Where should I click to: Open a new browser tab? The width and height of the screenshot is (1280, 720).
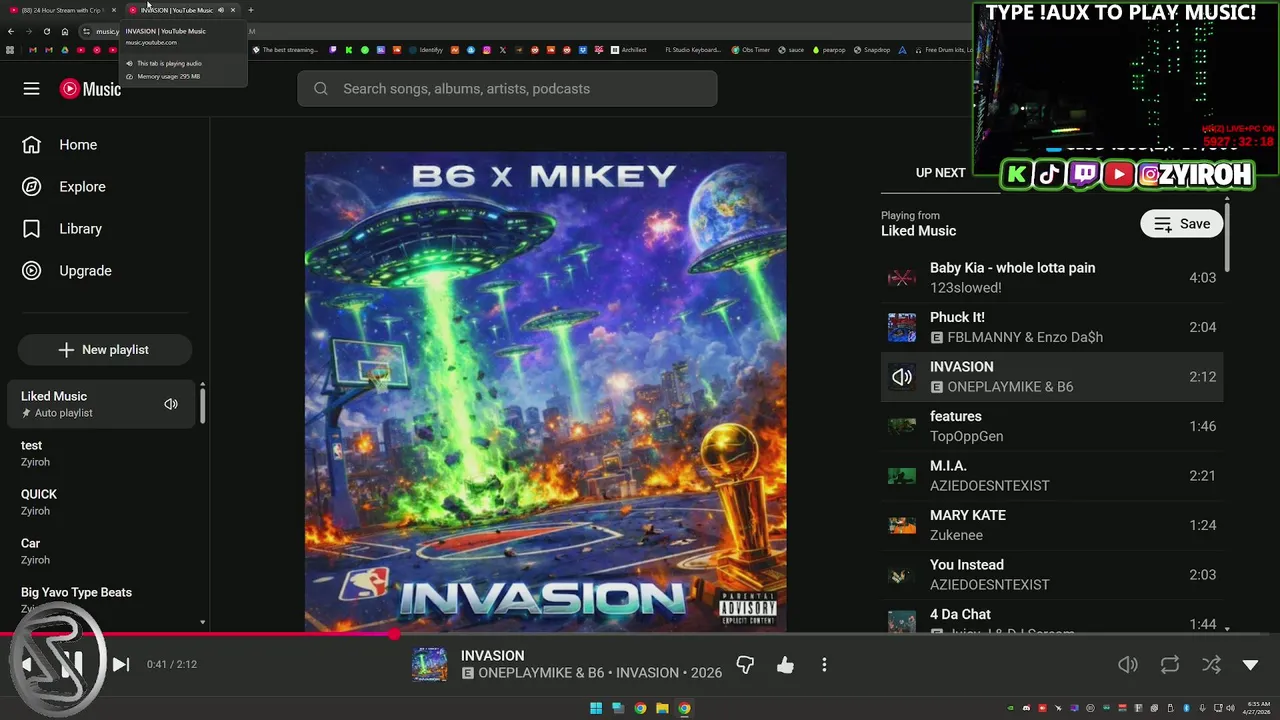coord(250,10)
